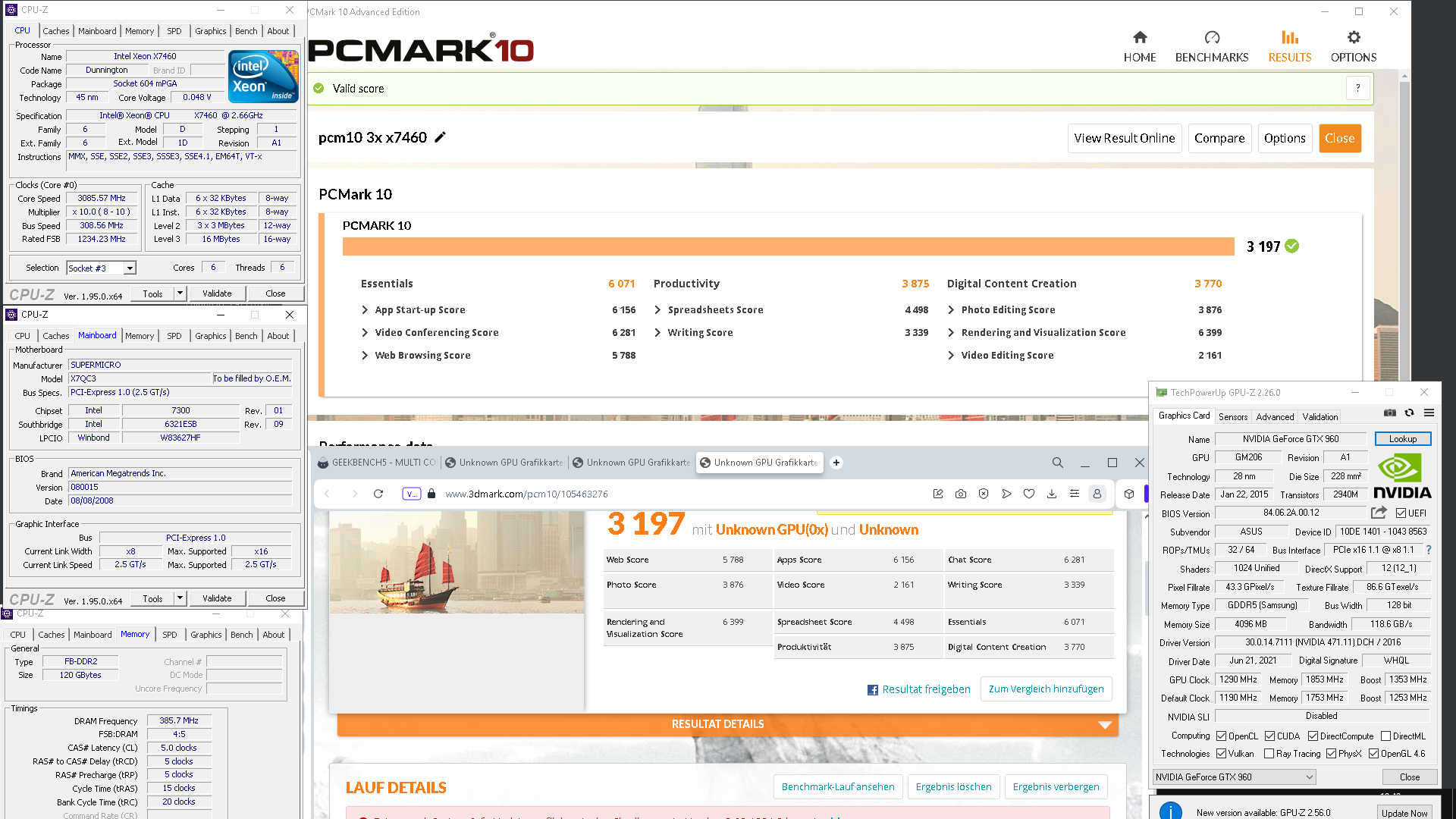This screenshot has width=1456, height=819.
Task: Reload the 3dmark page
Action: pos(378,494)
